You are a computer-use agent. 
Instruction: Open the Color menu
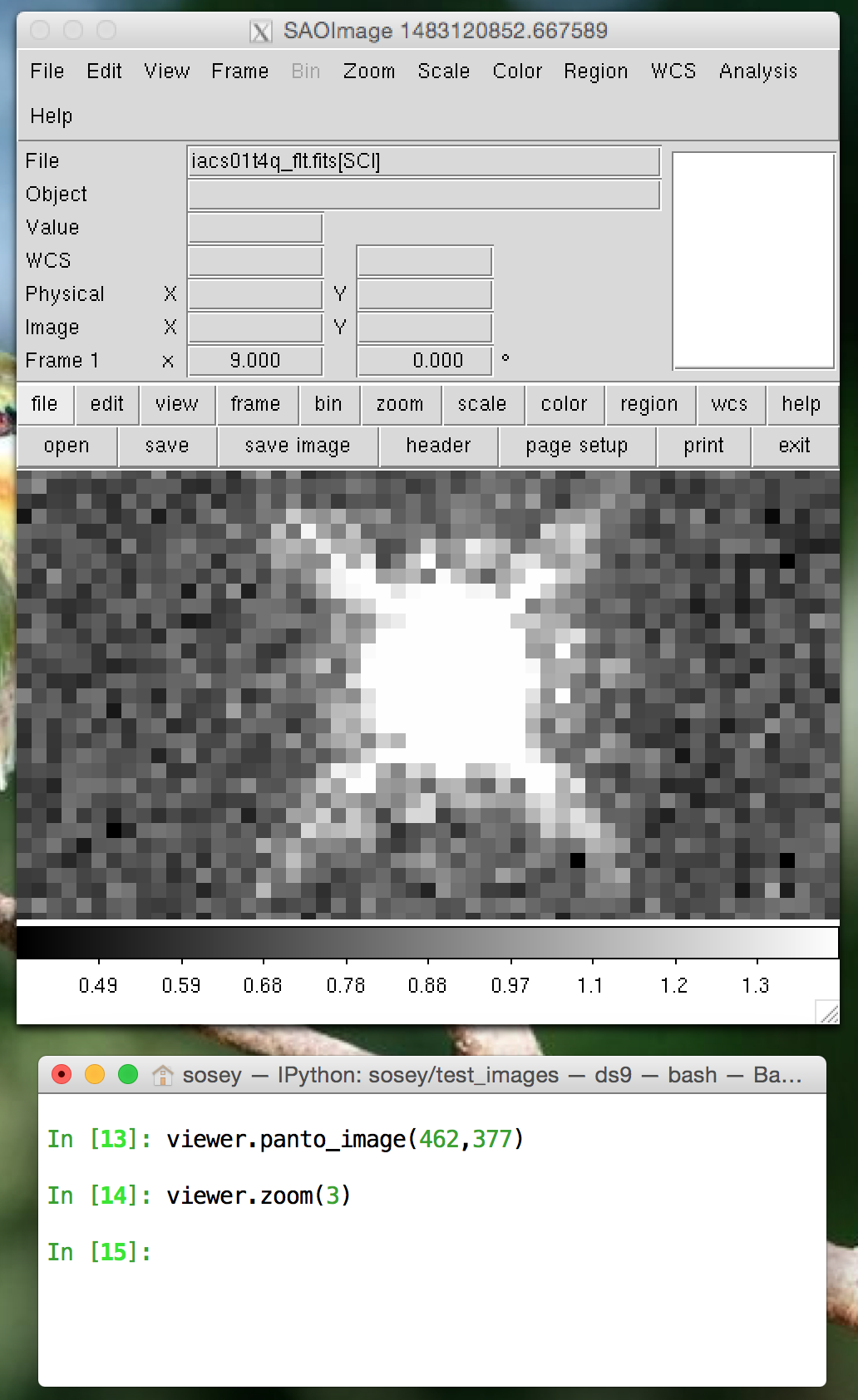pos(516,71)
